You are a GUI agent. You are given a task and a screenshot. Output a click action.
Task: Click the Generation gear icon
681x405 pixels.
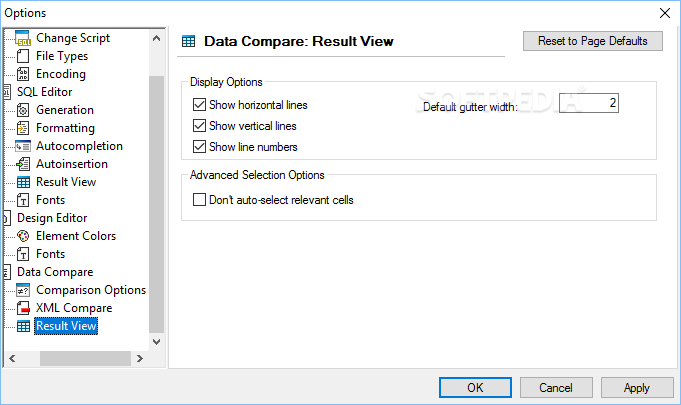click(24, 110)
